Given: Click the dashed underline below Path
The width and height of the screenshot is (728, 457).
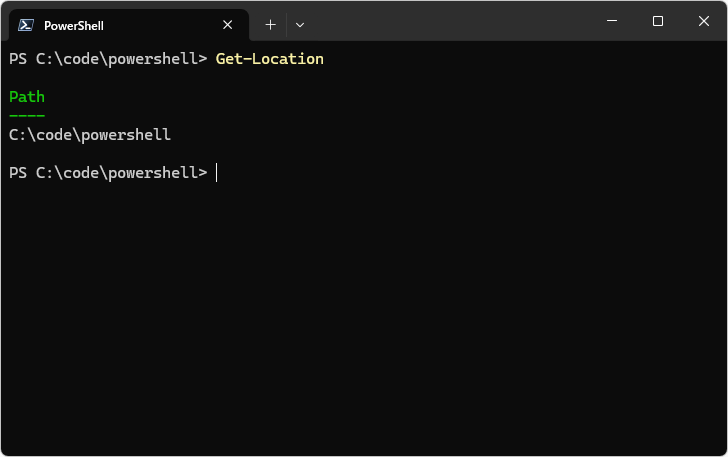Looking at the screenshot, I should [27, 116].
